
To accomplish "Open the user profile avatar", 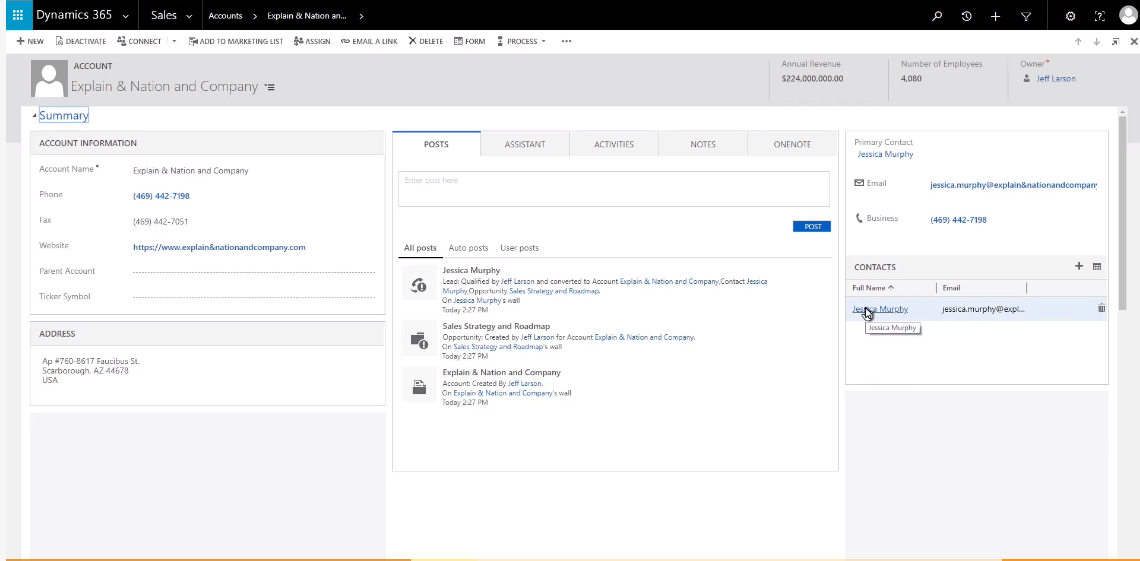I will click(x=1128, y=15).
